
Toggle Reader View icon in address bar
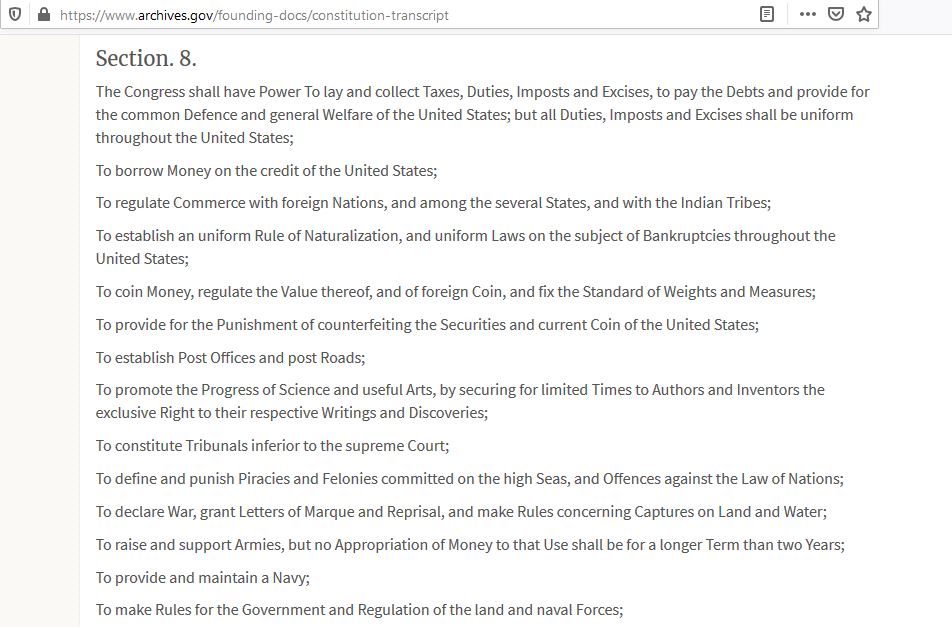[767, 15]
